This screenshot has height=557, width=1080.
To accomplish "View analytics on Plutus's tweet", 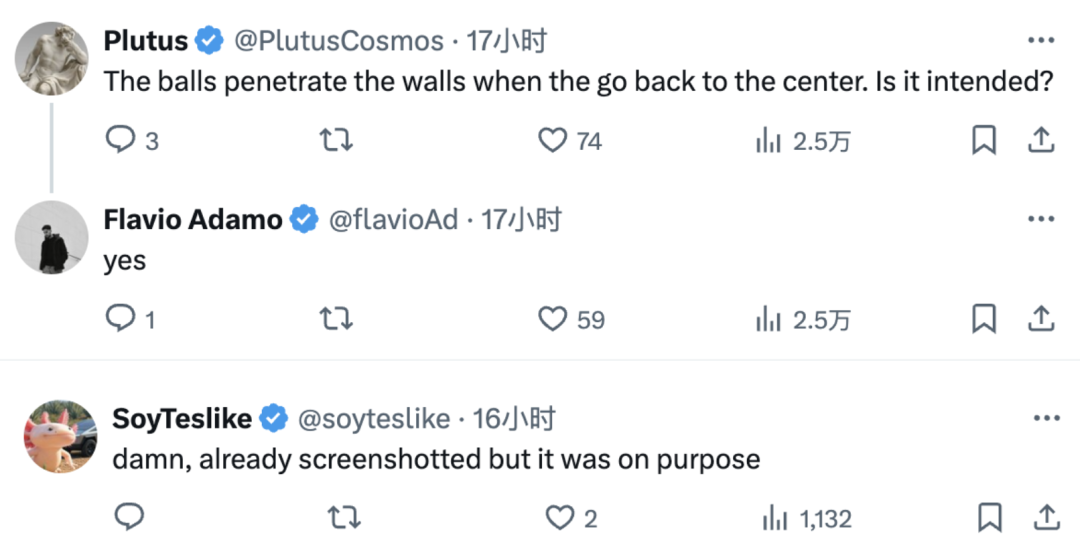I will point(768,140).
